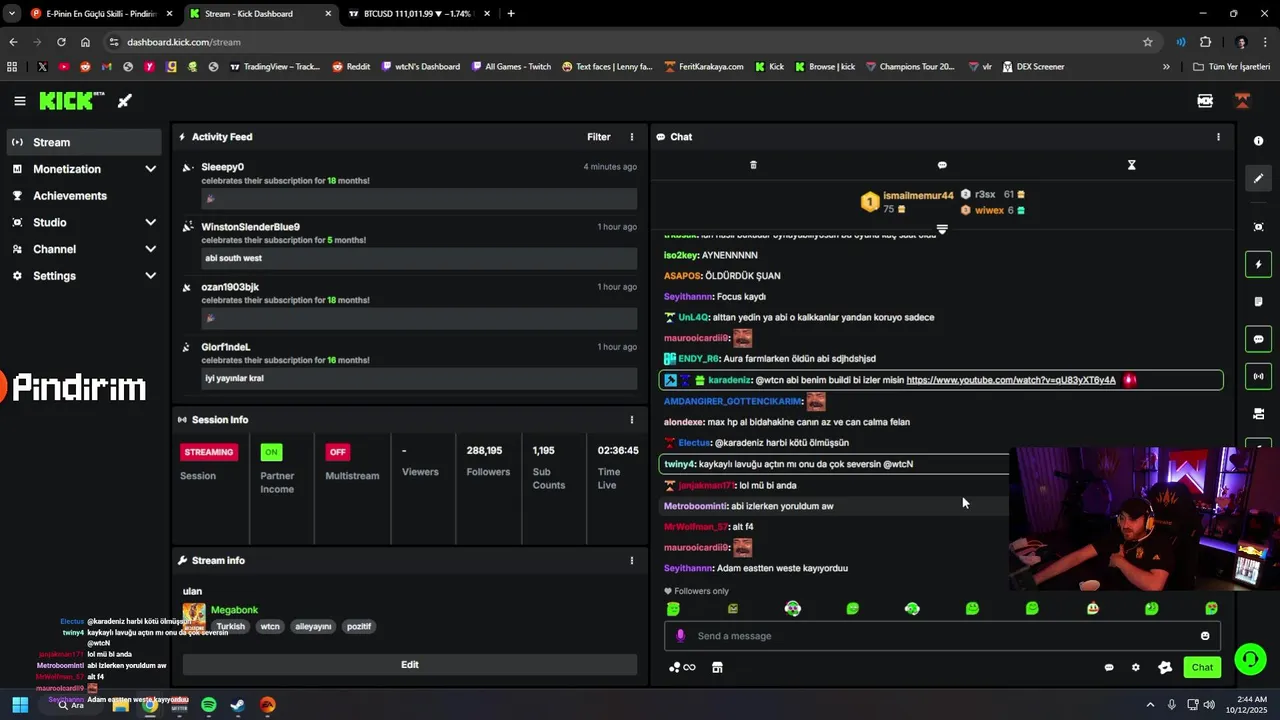Click the channel points infinity icon
1280x720 pixels.
[x=682, y=667]
